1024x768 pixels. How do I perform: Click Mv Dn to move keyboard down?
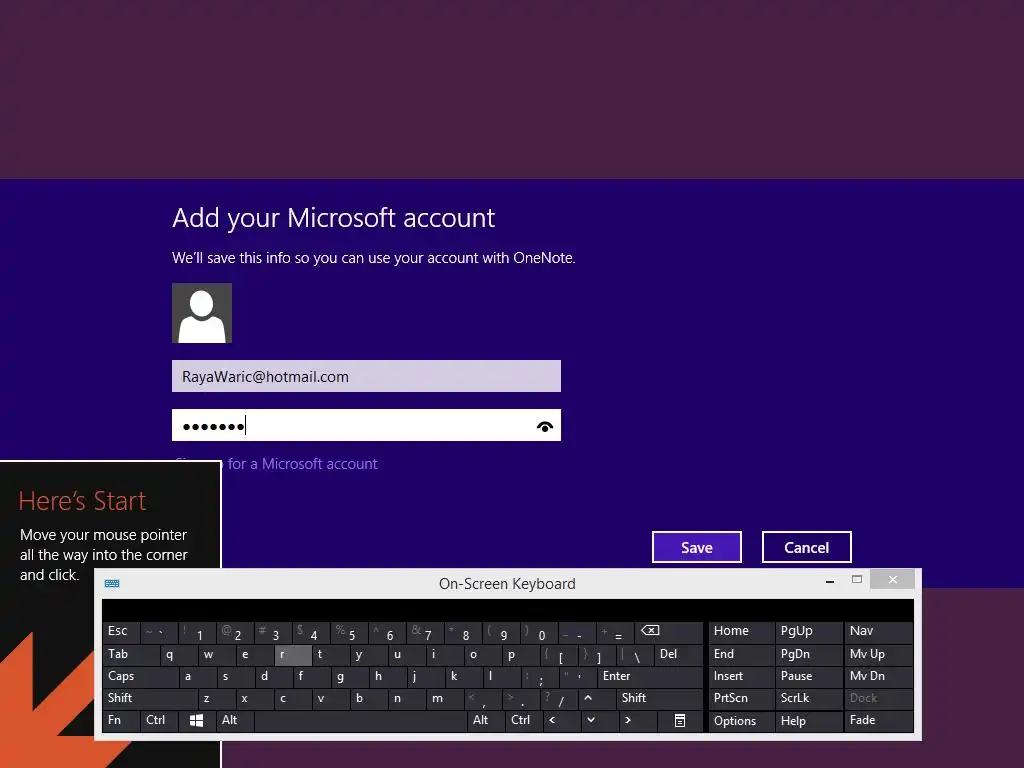pos(878,677)
